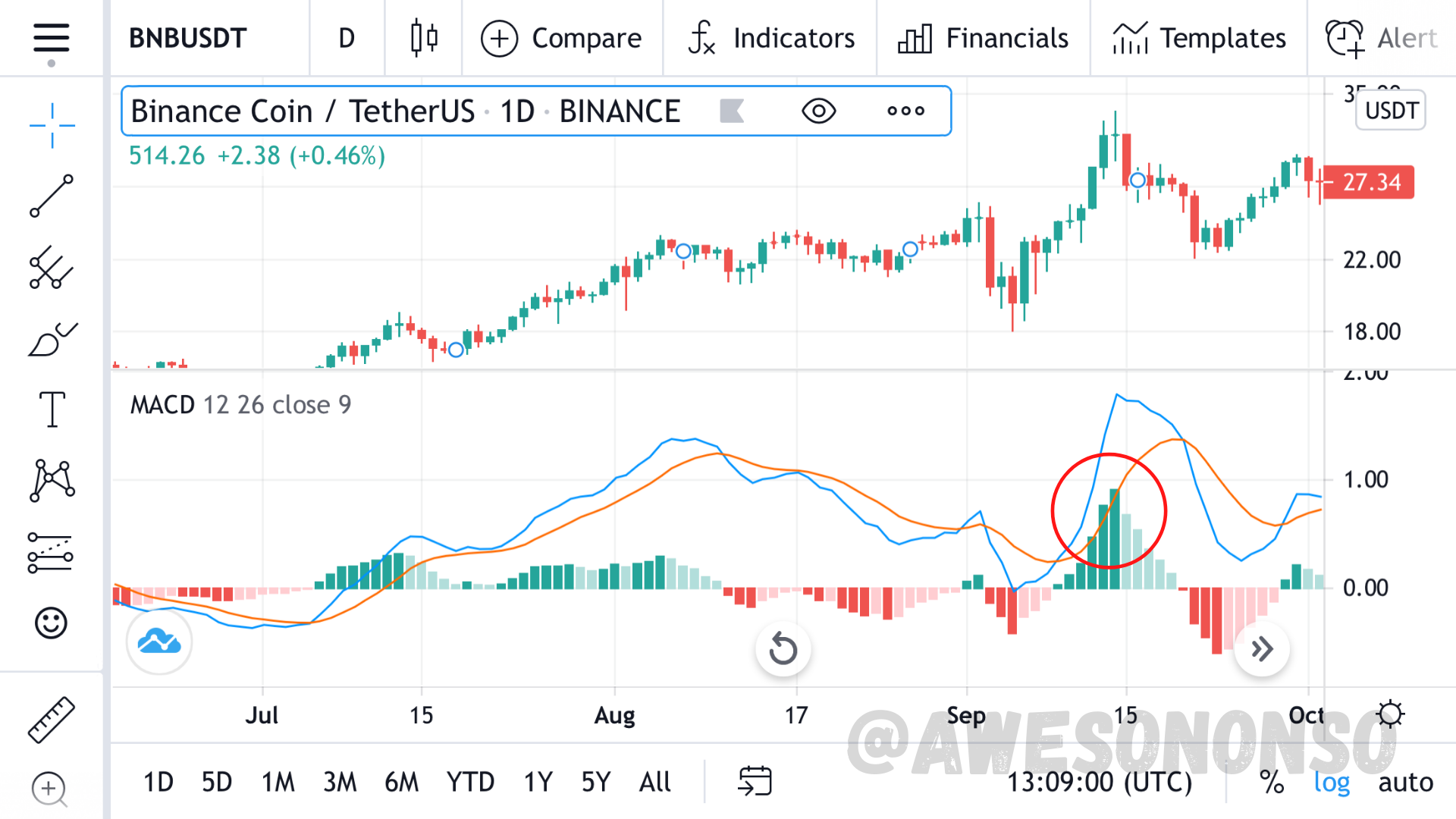Activate the text annotation tool
The width and height of the screenshot is (1456, 819).
(x=52, y=409)
